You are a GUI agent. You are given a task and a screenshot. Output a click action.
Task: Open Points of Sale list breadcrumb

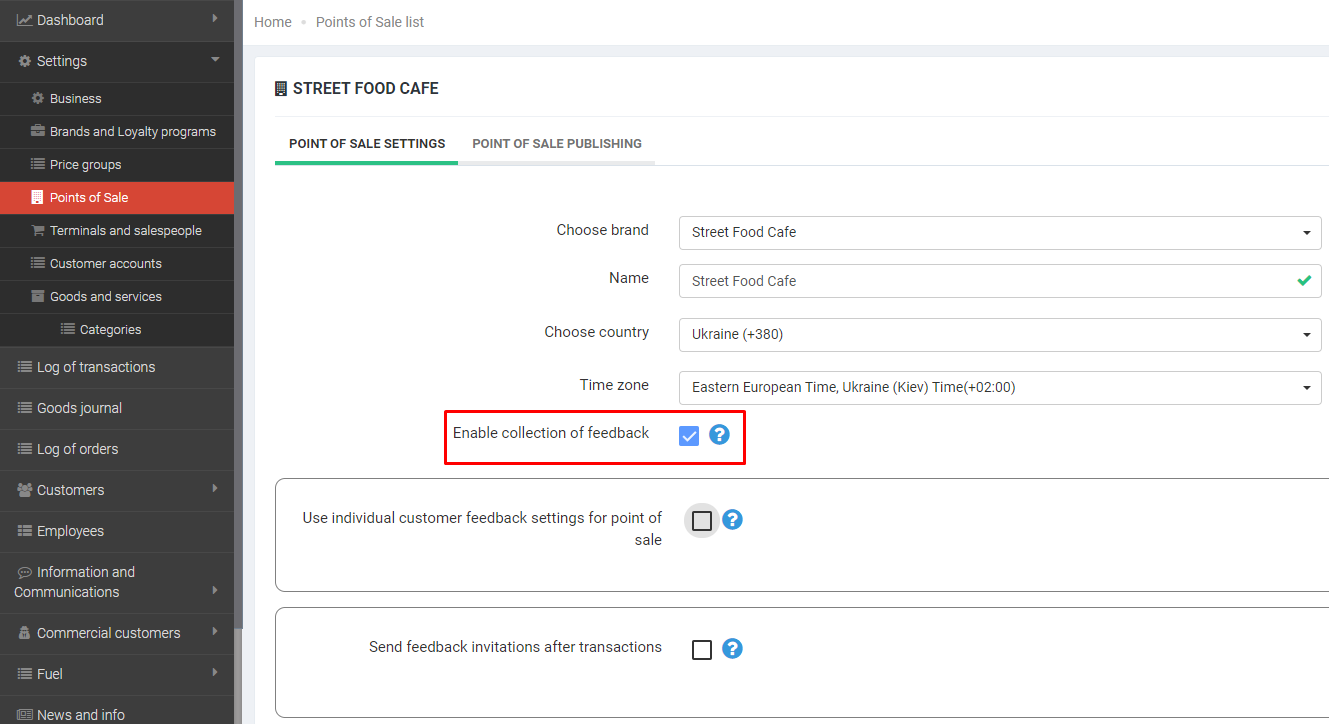[x=370, y=22]
